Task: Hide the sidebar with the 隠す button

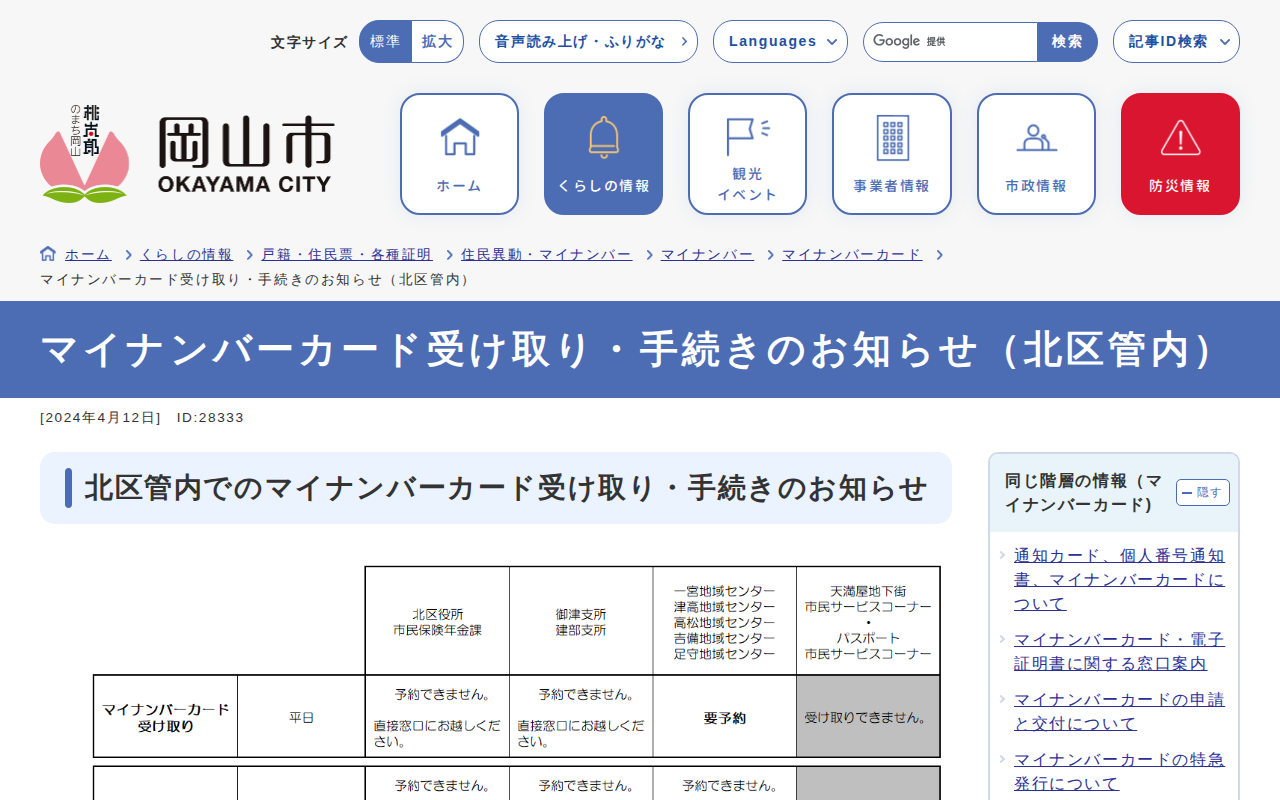Action: pos(1202,492)
